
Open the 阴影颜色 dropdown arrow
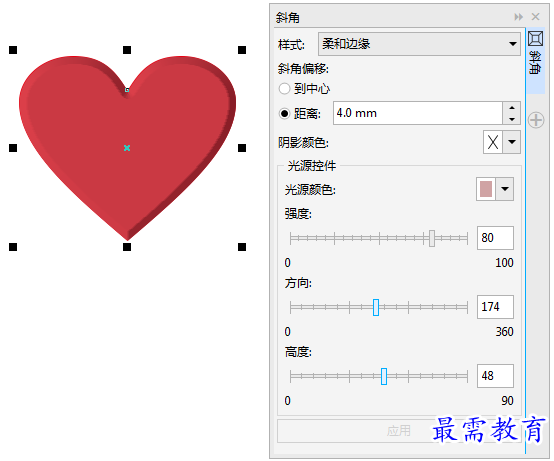[512, 142]
